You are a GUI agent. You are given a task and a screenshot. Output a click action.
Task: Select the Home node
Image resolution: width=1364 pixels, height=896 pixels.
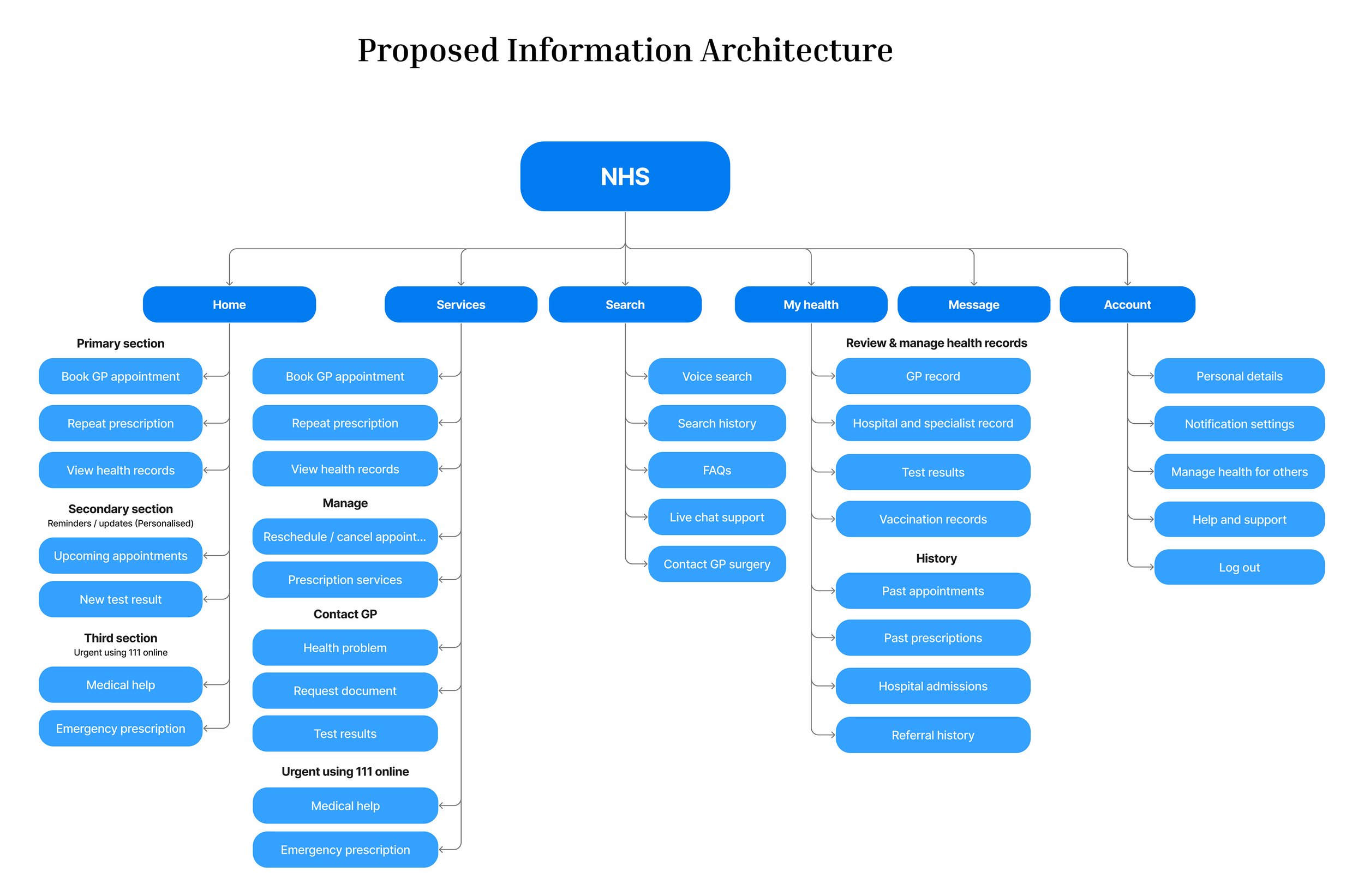pos(229,305)
